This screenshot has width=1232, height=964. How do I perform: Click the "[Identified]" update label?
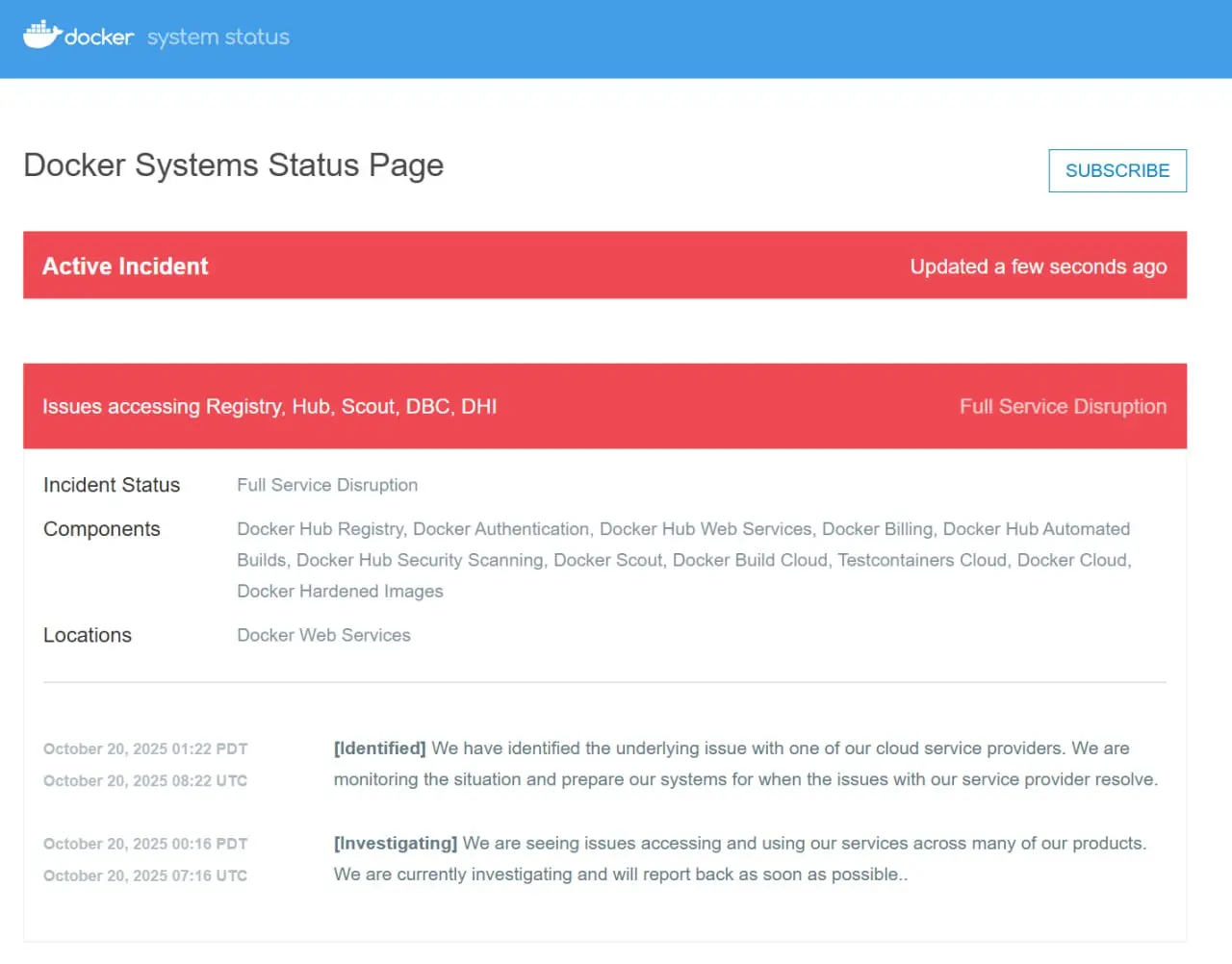coord(380,748)
